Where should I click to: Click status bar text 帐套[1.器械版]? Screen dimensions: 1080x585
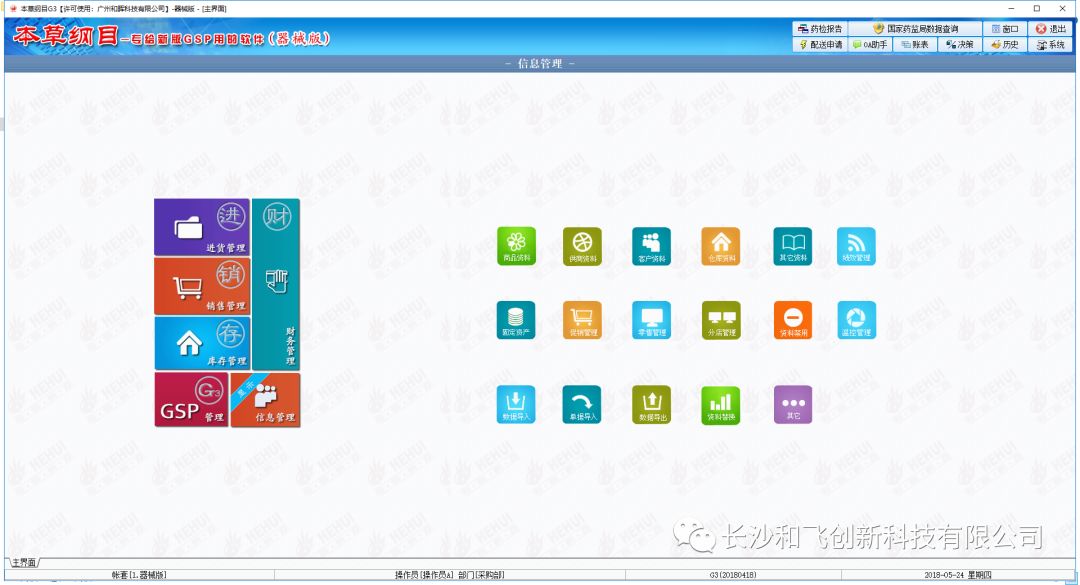pyautogui.click(x=139, y=575)
